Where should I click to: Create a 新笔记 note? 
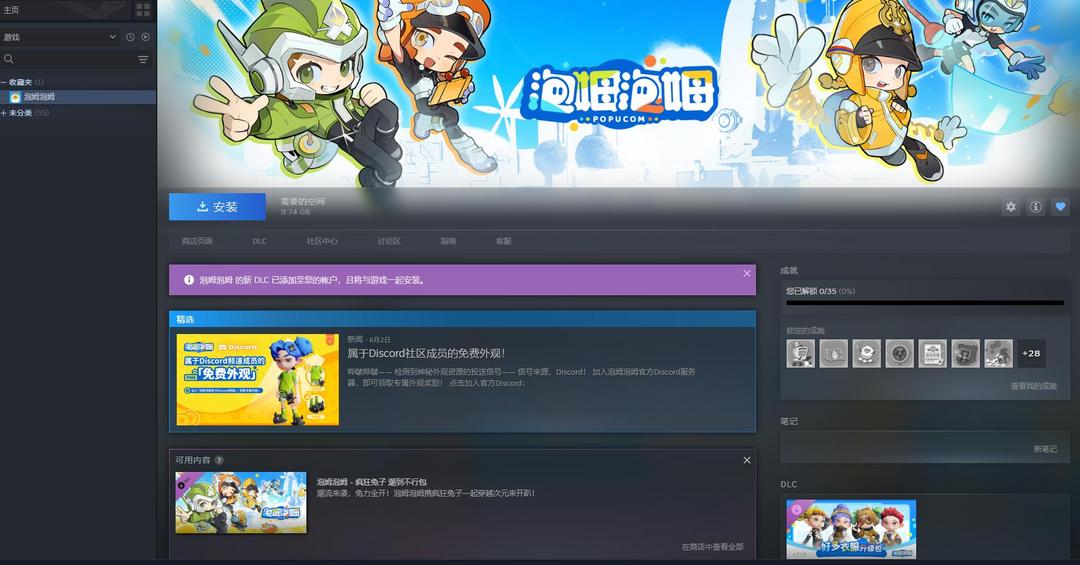pyautogui.click(x=1045, y=449)
